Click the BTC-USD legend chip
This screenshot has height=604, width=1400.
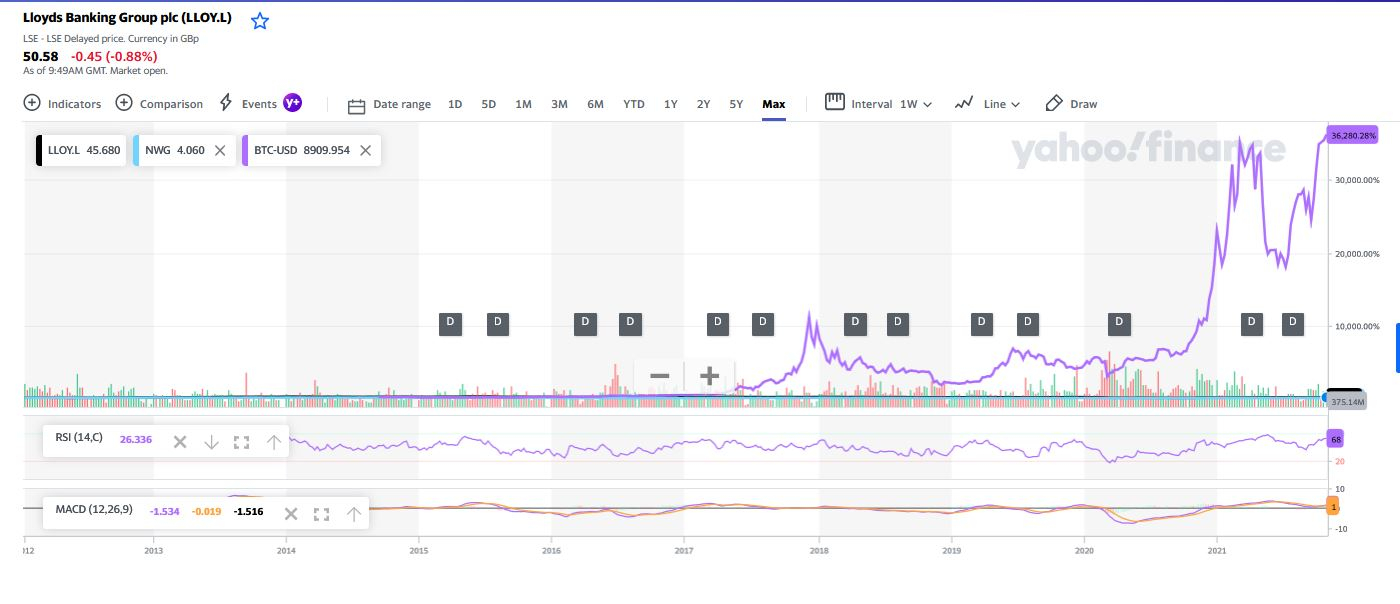(x=311, y=150)
